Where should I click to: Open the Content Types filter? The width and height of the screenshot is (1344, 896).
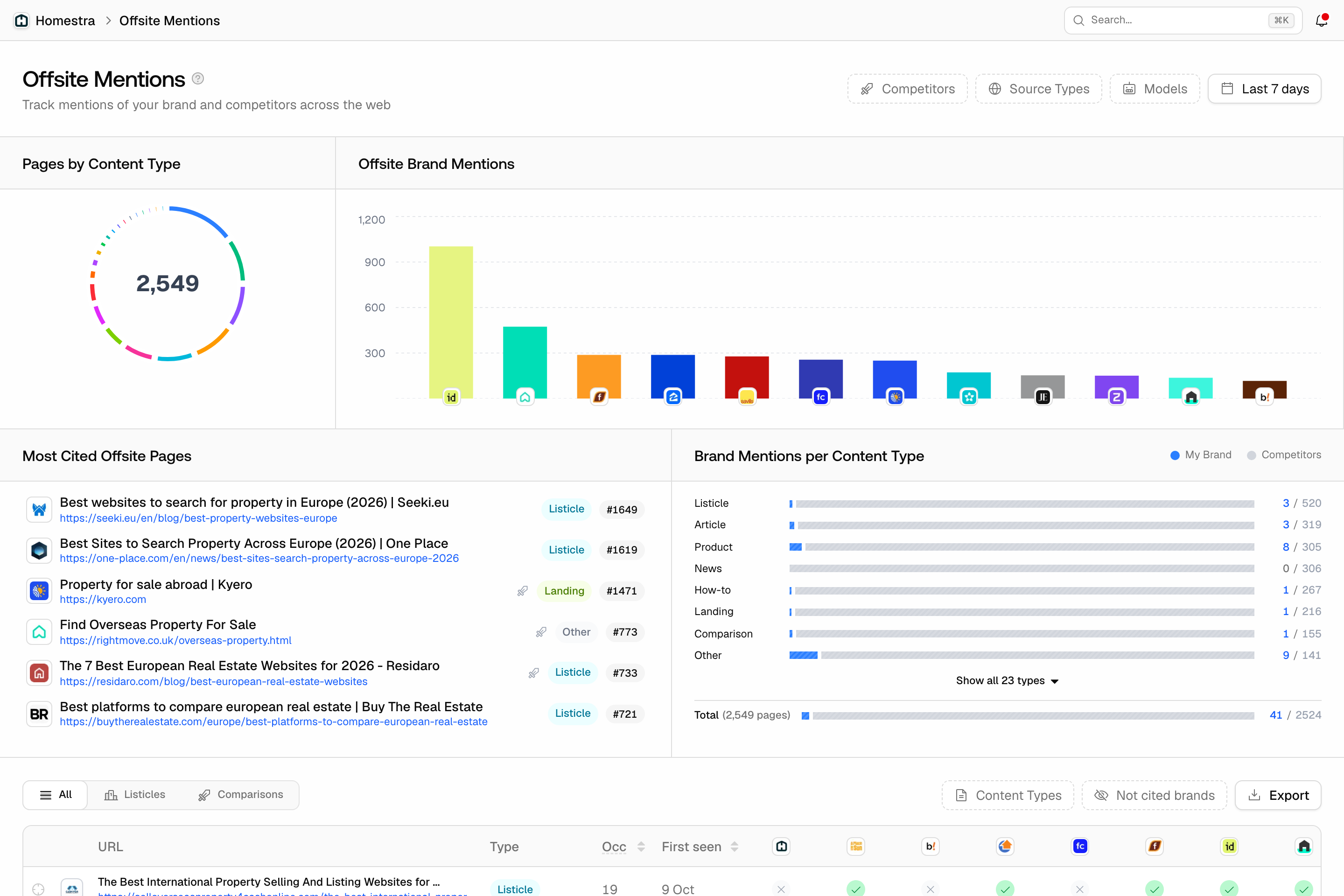pyautogui.click(x=1008, y=795)
